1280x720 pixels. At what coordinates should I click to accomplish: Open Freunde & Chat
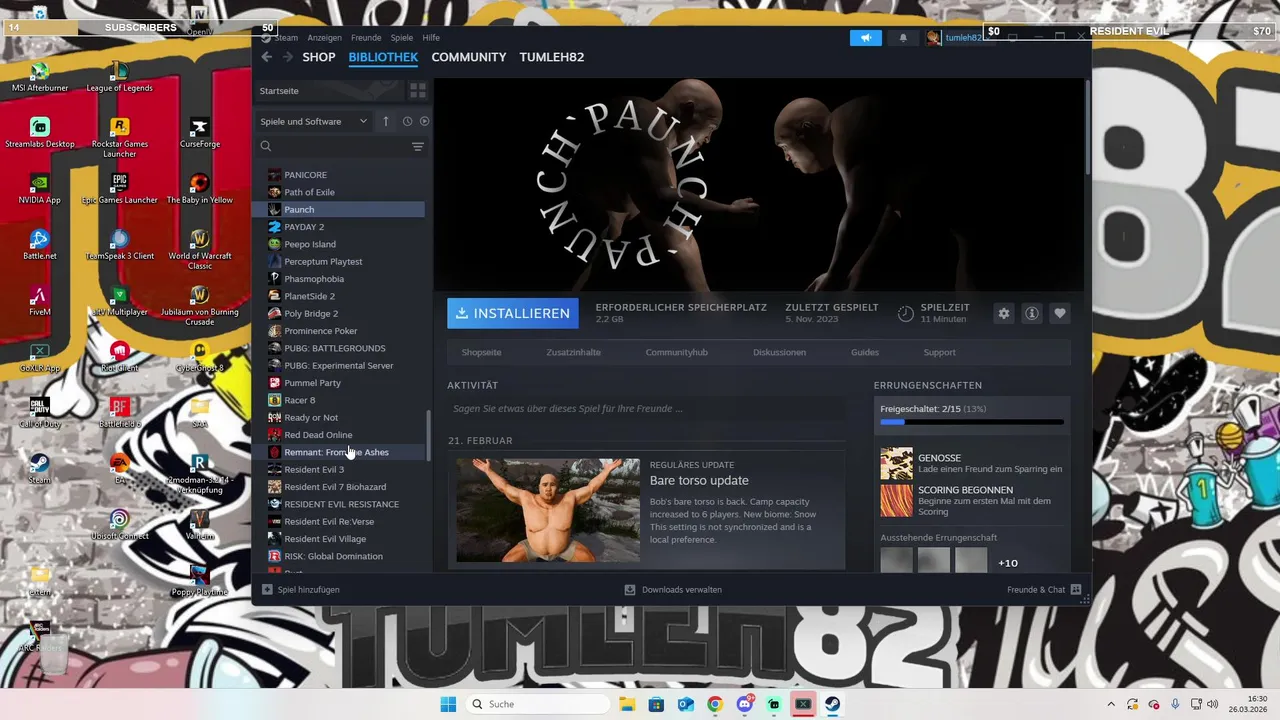(x=1044, y=590)
